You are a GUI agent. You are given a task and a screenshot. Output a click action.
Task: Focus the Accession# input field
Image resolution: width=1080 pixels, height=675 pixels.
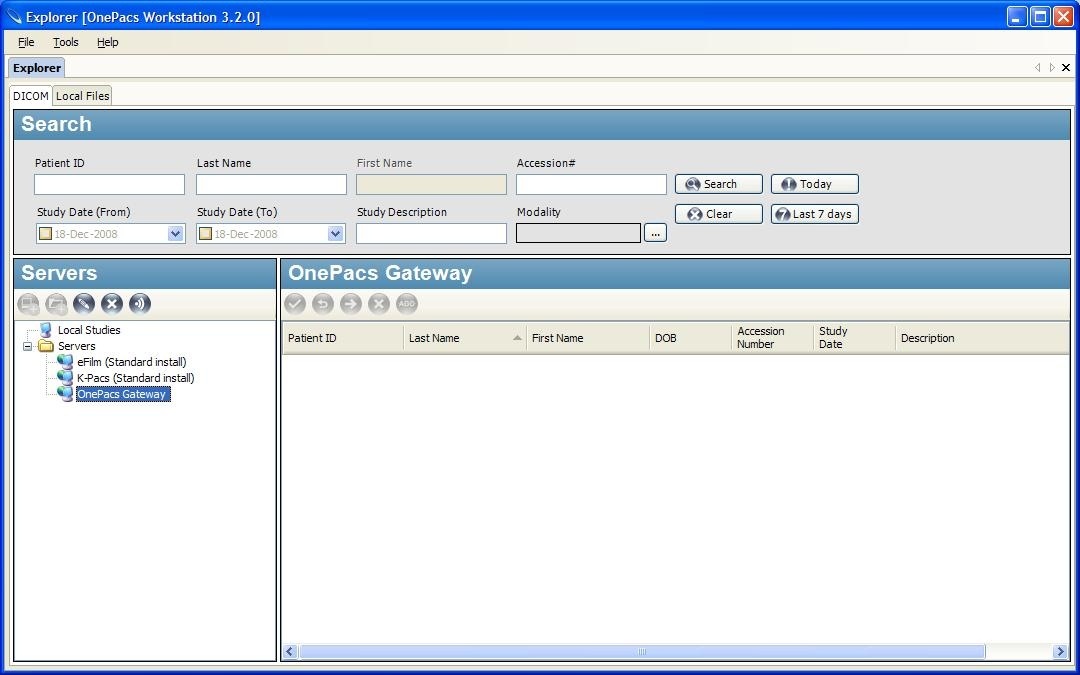pyautogui.click(x=591, y=184)
